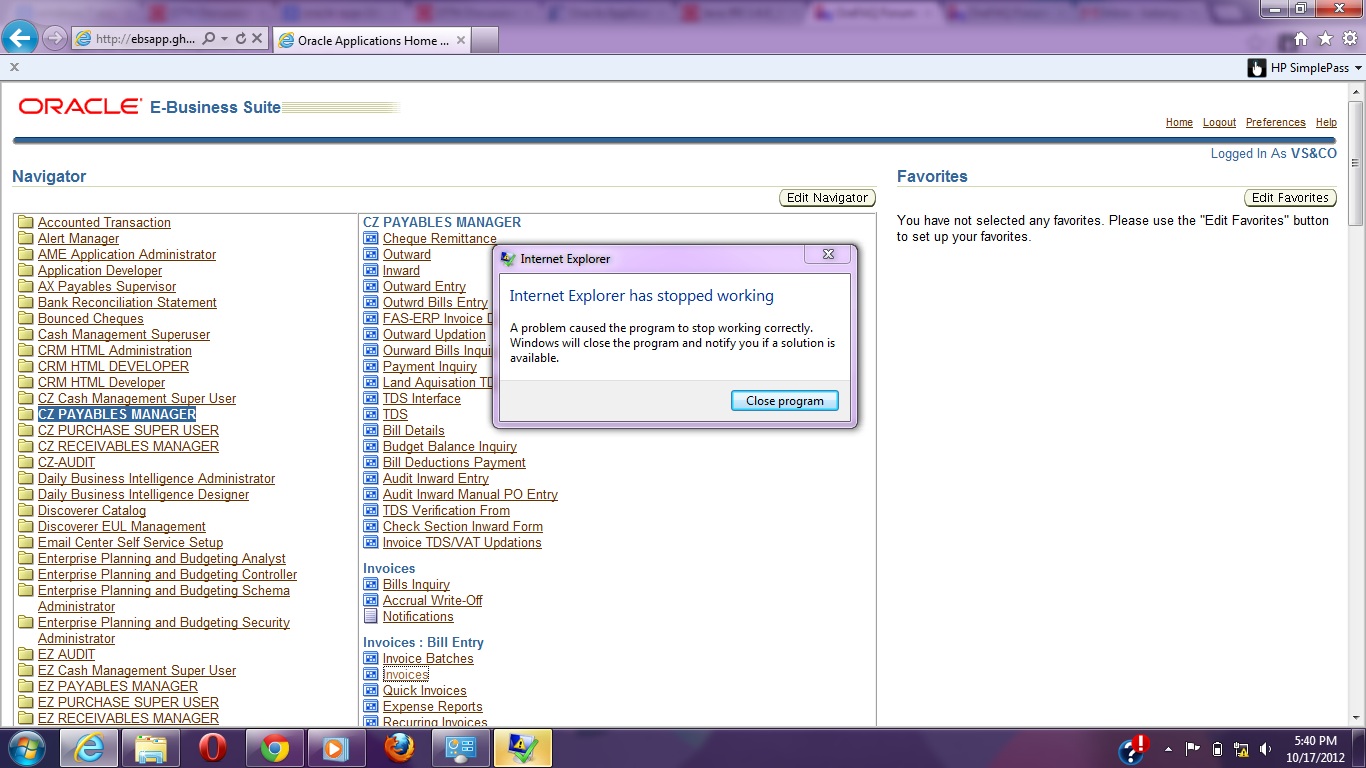Click the scrollbar up arrow button
The image size is (1366, 768).
[1356, 90]
